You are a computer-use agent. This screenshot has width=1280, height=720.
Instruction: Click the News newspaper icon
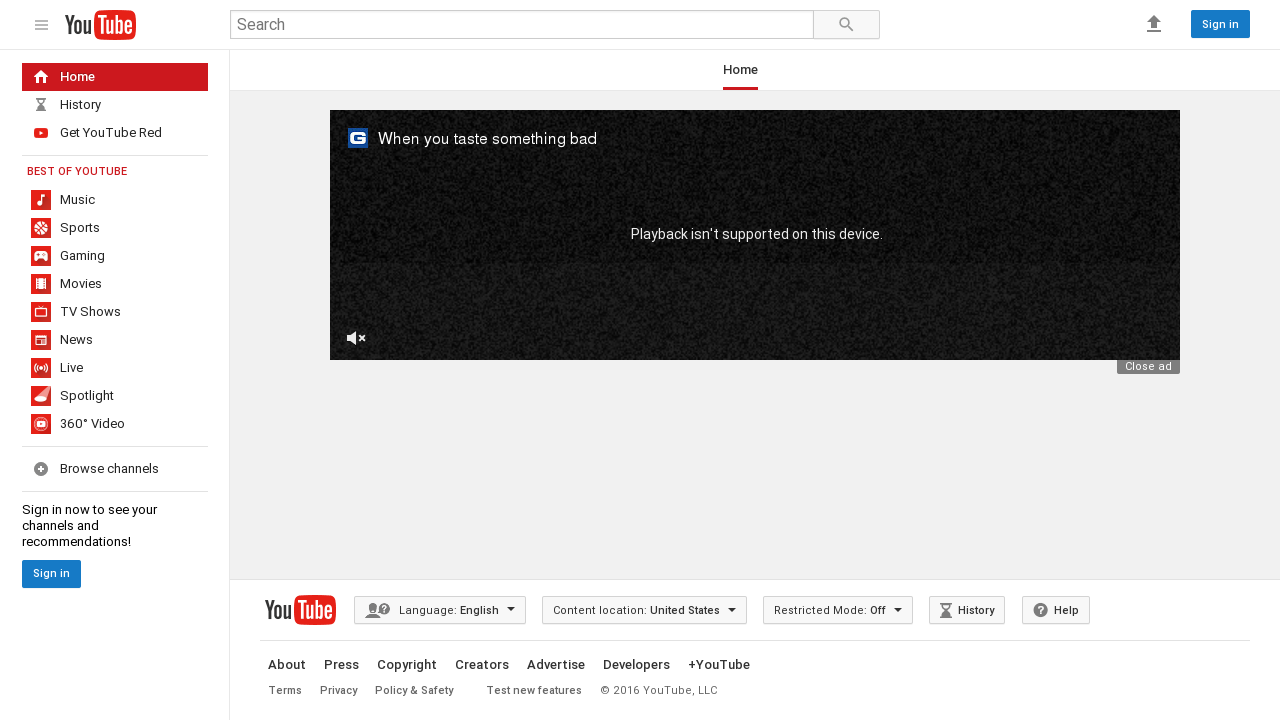pos(41,340)
